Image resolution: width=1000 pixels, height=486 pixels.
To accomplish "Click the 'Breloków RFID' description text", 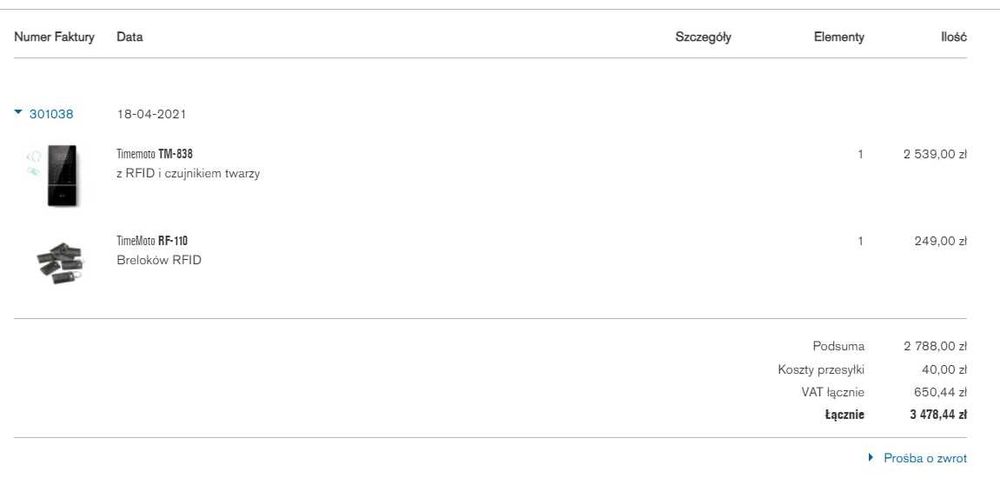I will click(159, 260).
